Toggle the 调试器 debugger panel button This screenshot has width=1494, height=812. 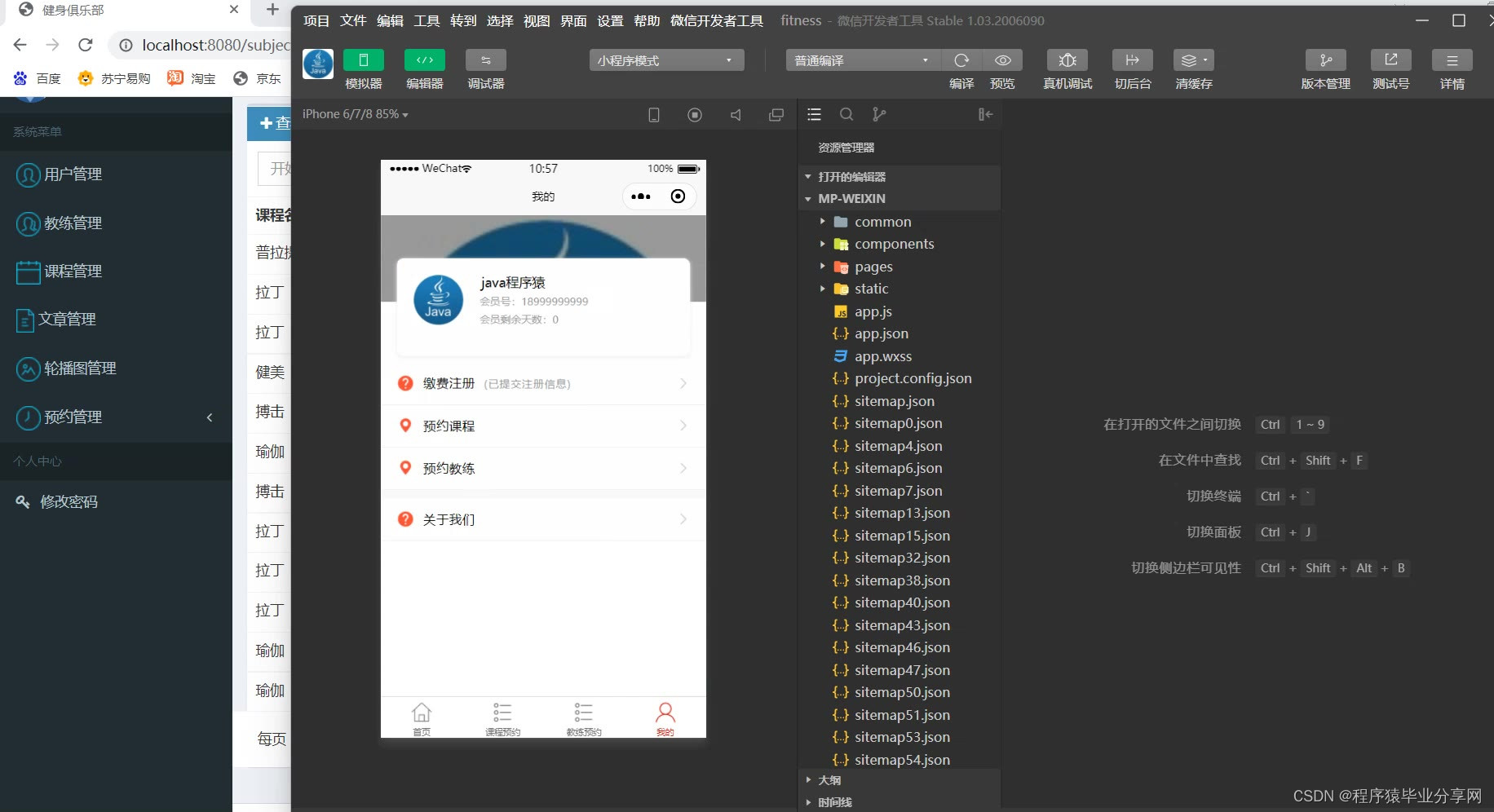(x=486, y=60)
